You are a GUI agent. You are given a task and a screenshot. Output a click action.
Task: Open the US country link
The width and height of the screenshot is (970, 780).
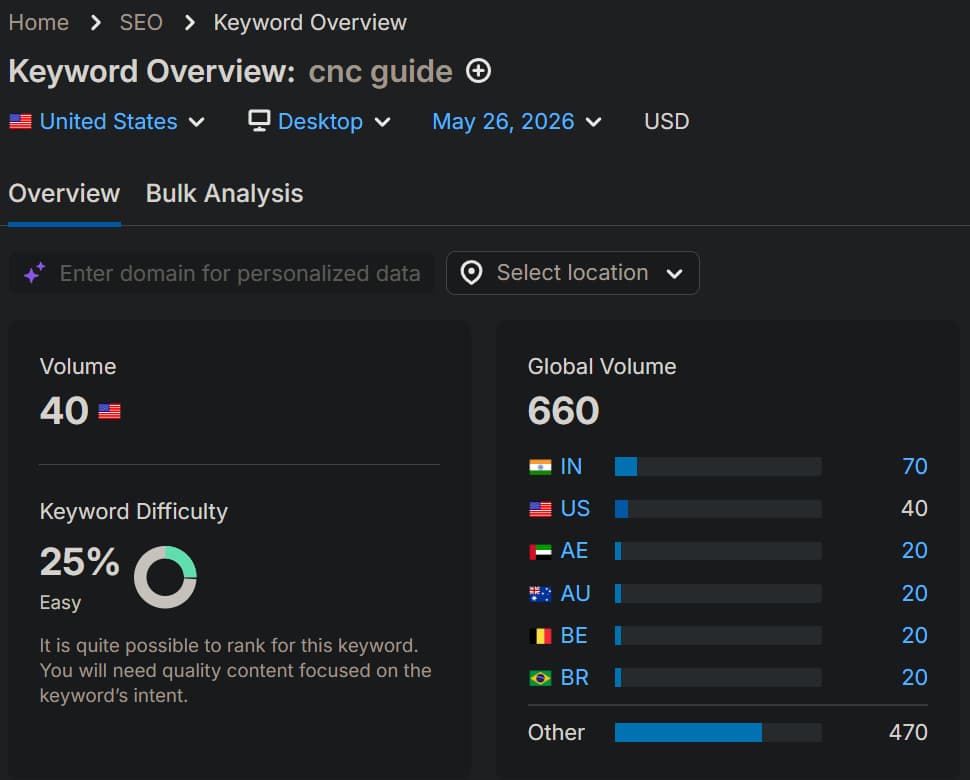click(x=575, y=508)
